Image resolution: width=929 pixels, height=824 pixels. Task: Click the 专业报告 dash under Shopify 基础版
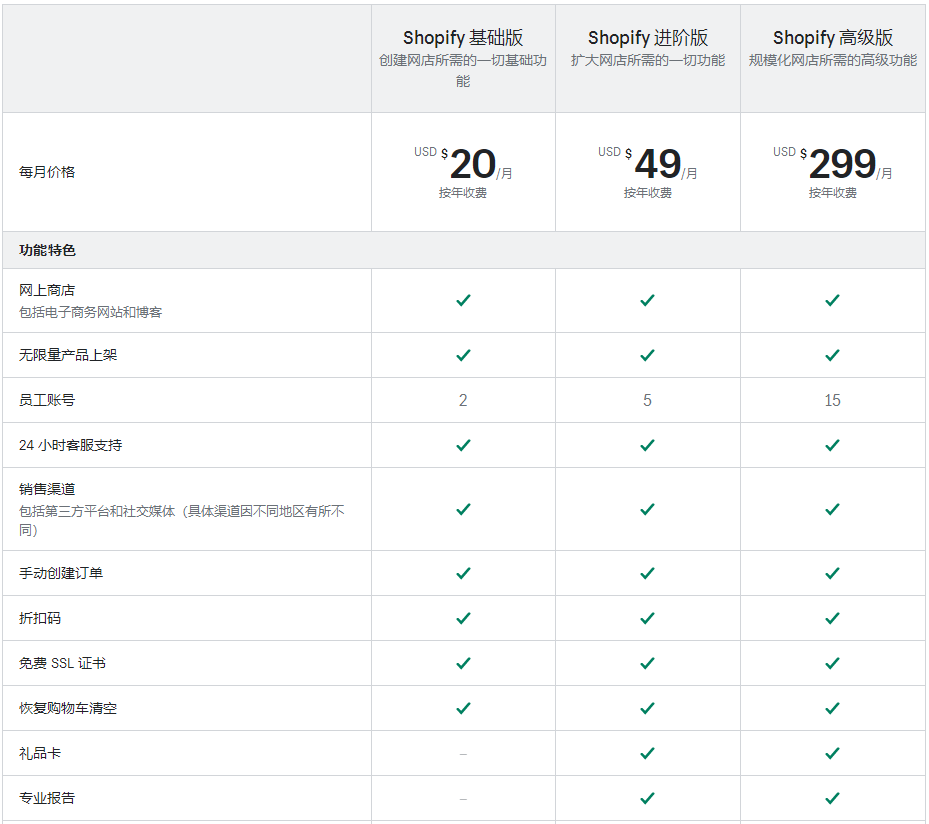(x=463, y=799)
